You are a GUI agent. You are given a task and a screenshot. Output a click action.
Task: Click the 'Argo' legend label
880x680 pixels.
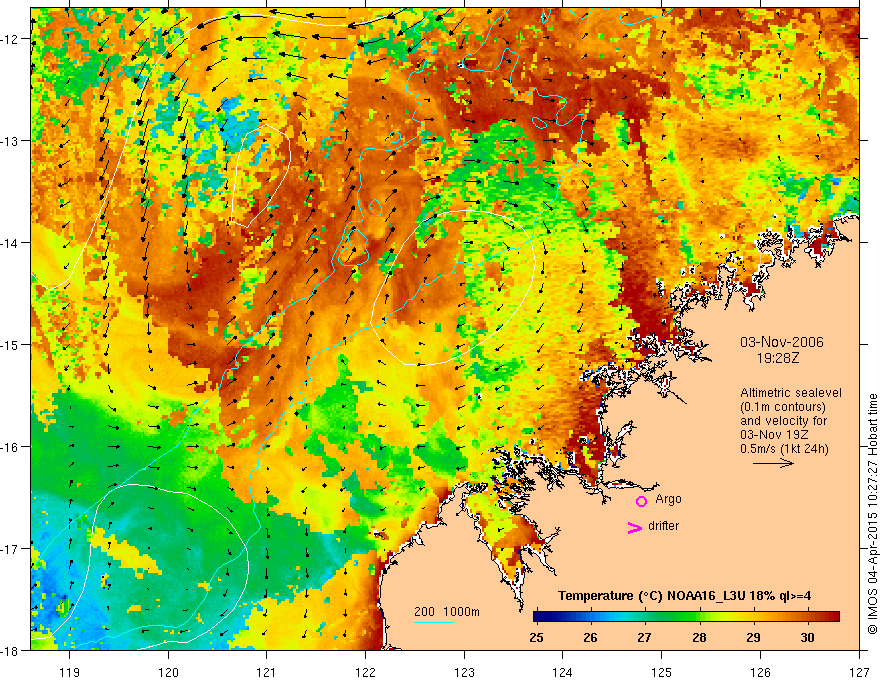[668, 499]
